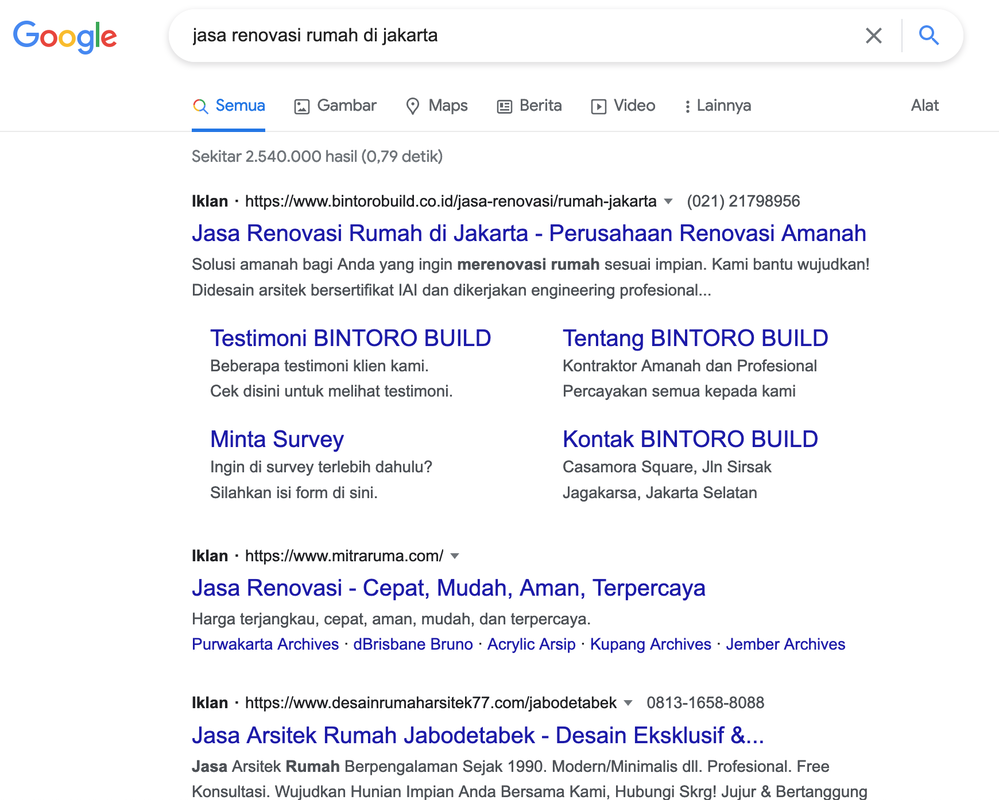
Task: Focus the search input field
Action: pos(520,36)
